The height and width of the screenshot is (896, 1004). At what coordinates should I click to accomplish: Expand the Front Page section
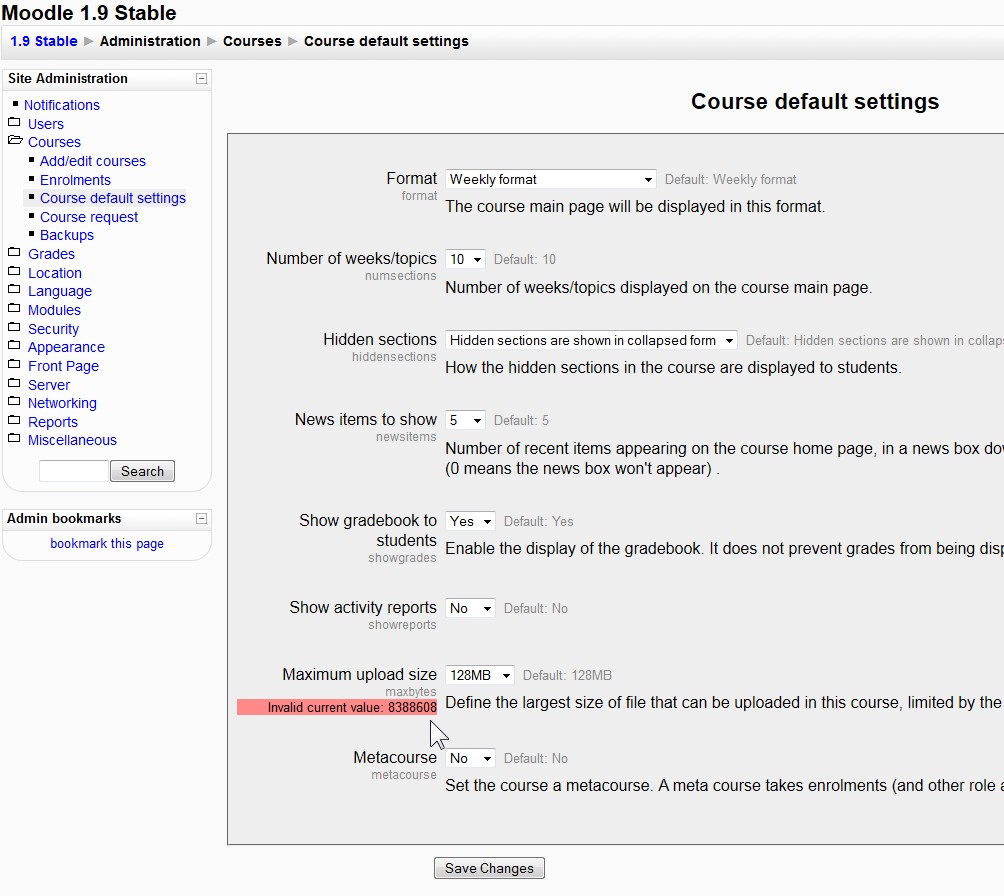(x=63, y=366)
